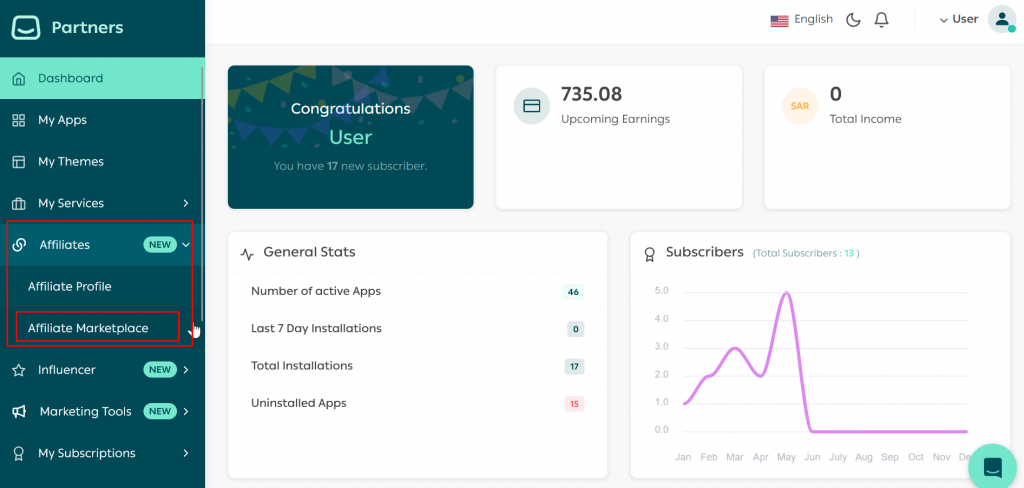
Task: Open the Affiliate Profile page
Action: [x=70, y=287]
